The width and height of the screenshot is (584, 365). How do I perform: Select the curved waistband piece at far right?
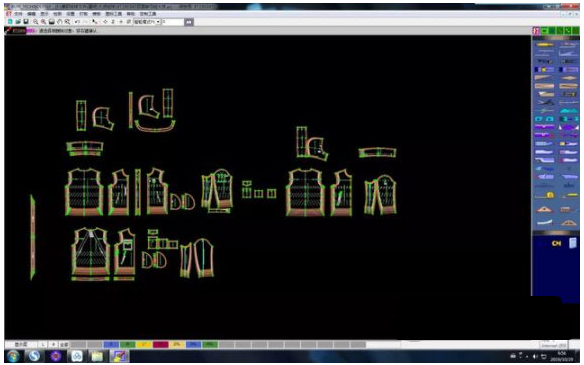[377, 152]
